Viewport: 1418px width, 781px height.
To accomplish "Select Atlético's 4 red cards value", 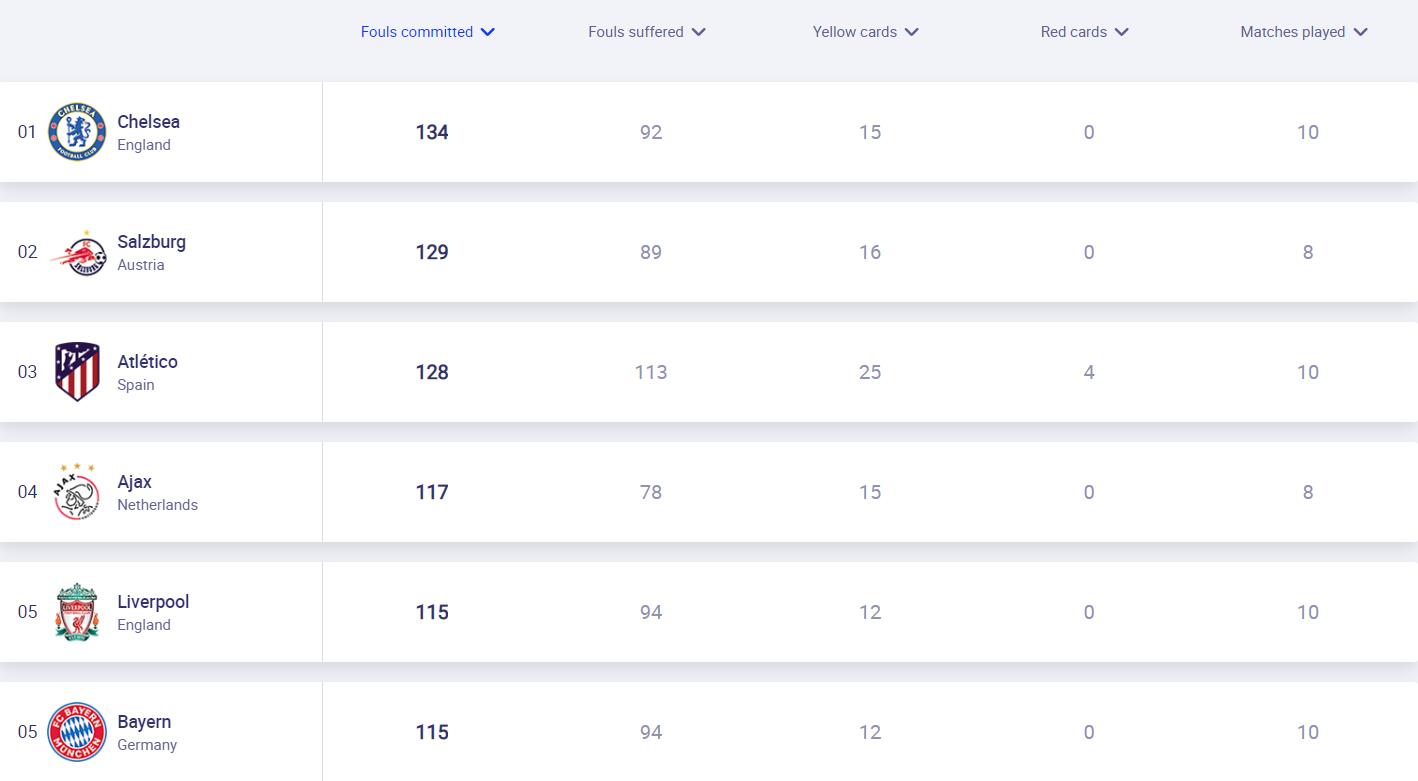I will (x=1089, y=372).
